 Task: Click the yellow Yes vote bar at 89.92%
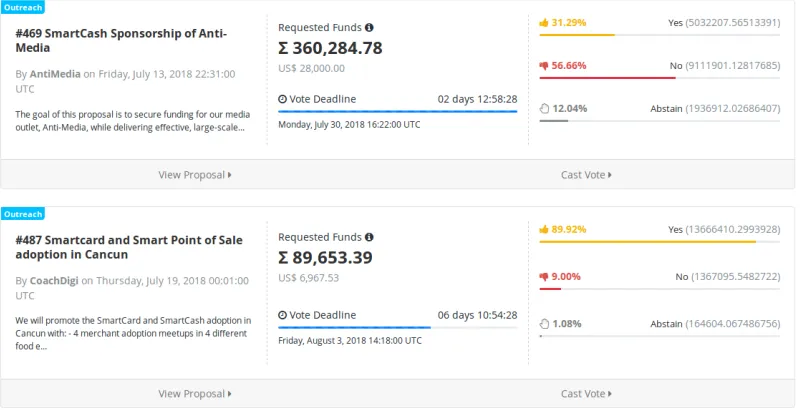coord(647,242)
